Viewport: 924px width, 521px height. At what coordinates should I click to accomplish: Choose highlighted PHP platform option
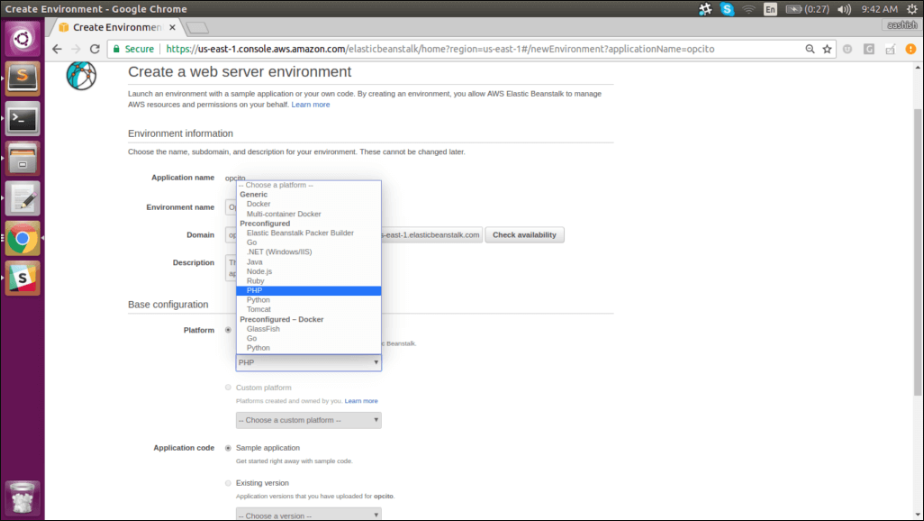tap(308, 291)
